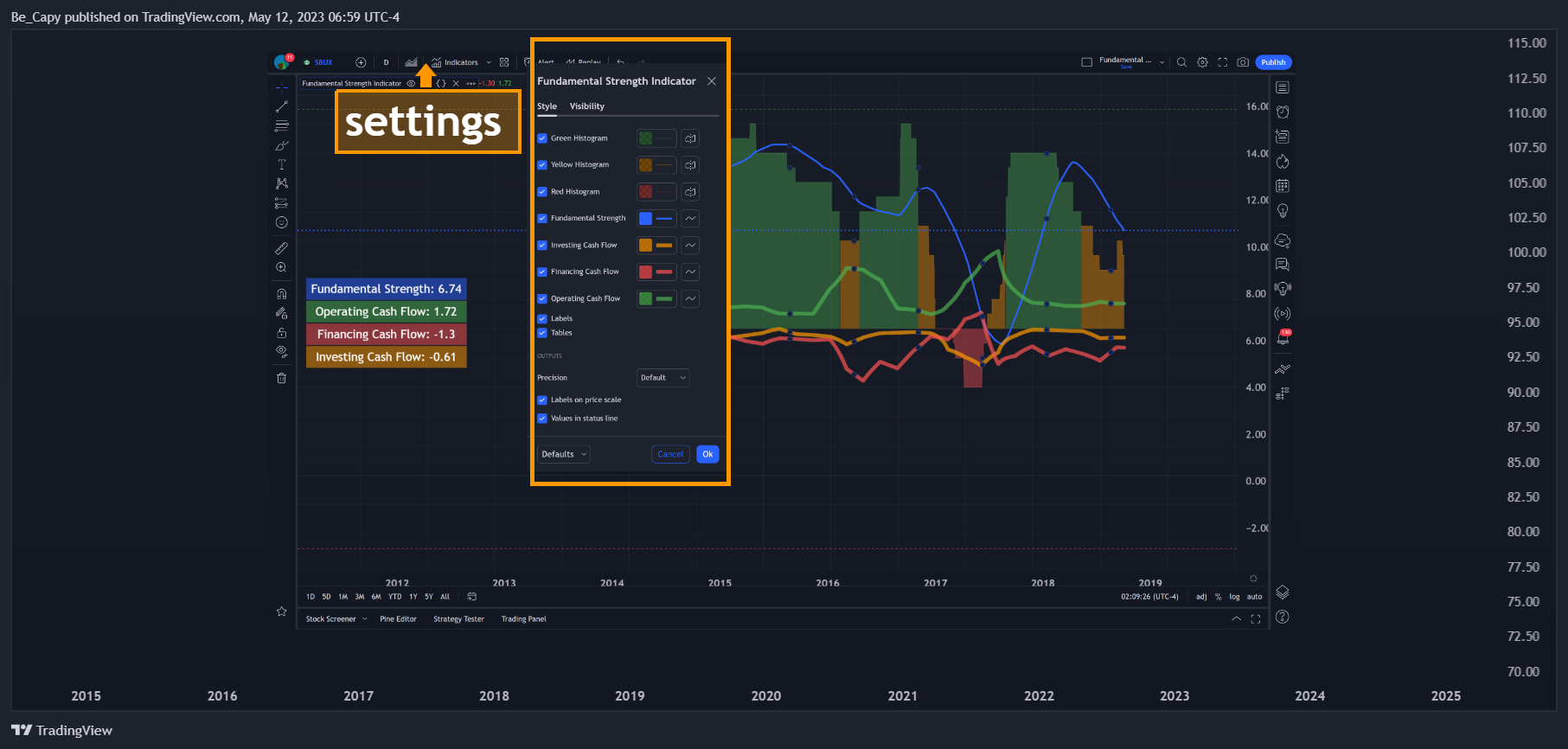The width and height of the screenshot is (1568, 749).
Task: Disable the Tables checkbox
Action: tap(542, 333)
